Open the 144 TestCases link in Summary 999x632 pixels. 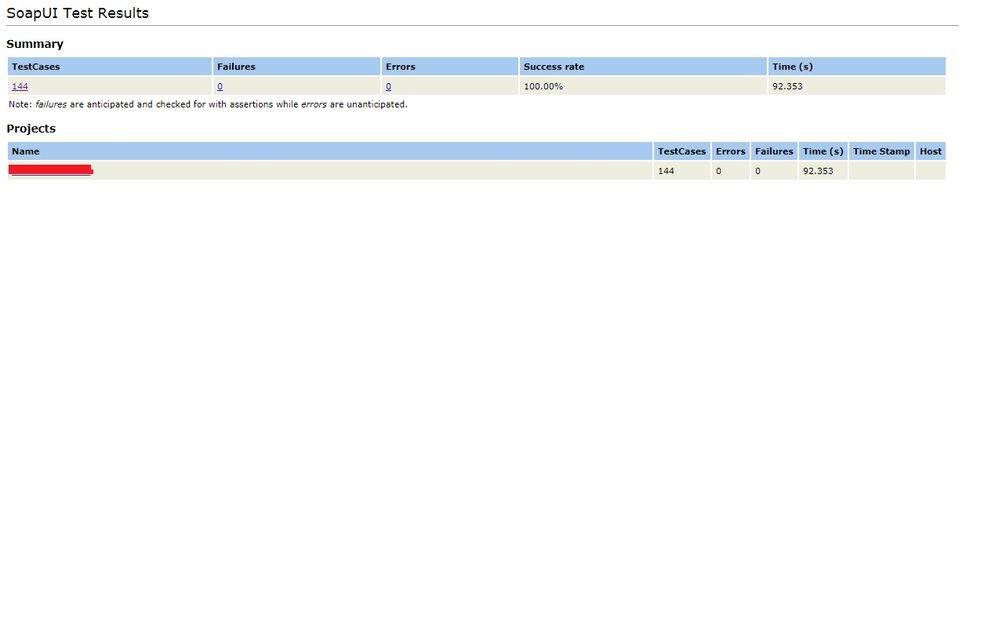tap(20, 87)
